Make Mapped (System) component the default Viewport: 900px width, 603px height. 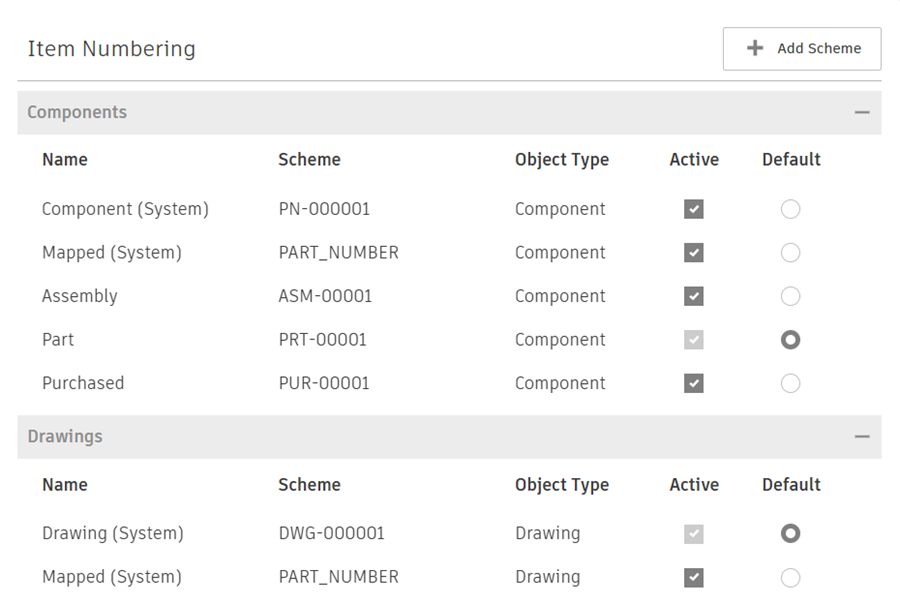[790, 253]
